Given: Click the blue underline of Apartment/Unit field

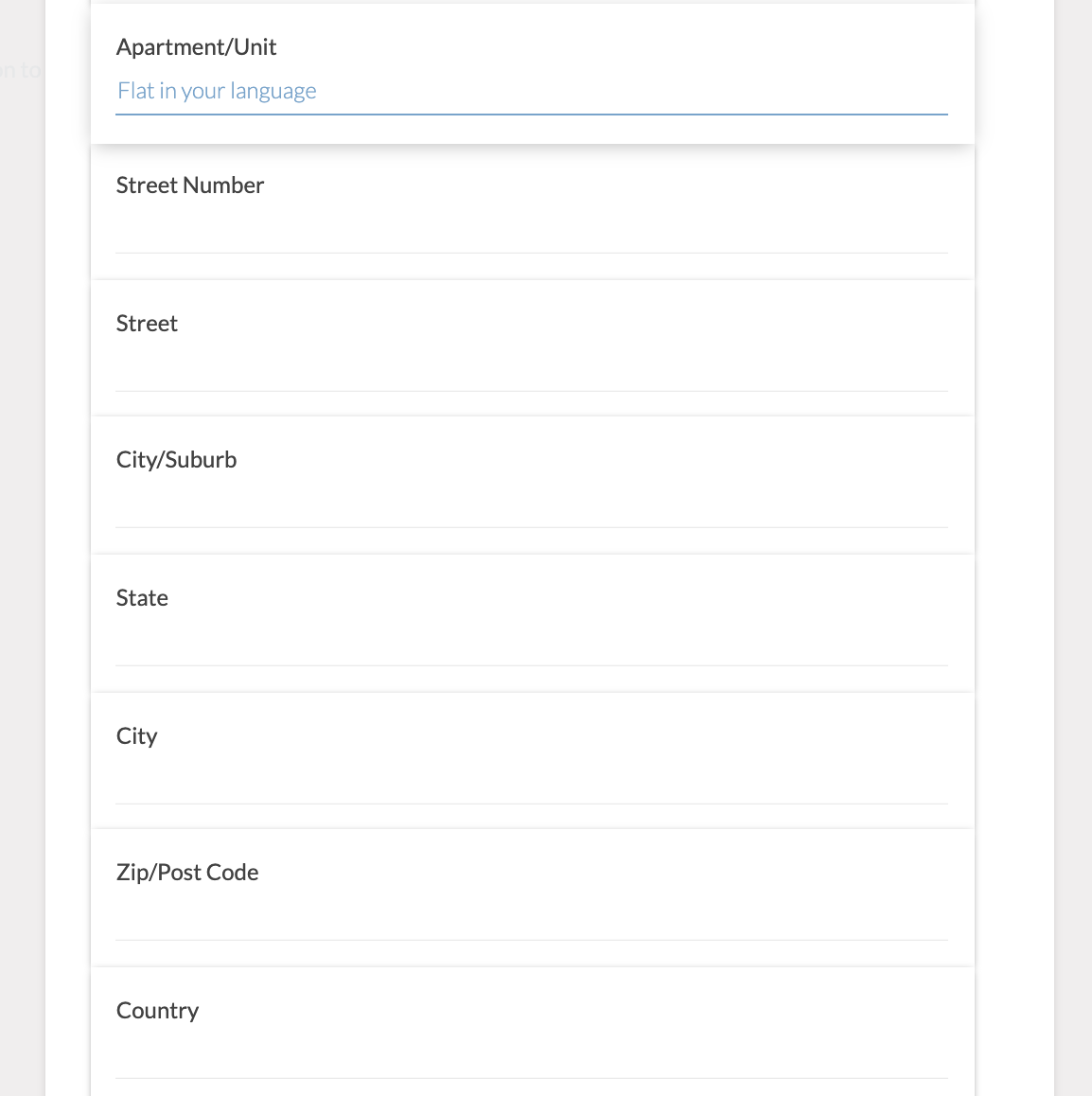Looking at the screenshot, I should 530,114.
